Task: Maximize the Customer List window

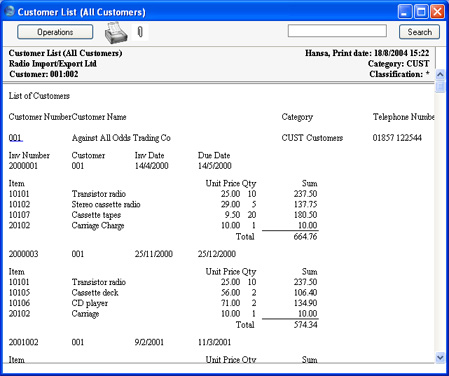Action: pos(421,12)
